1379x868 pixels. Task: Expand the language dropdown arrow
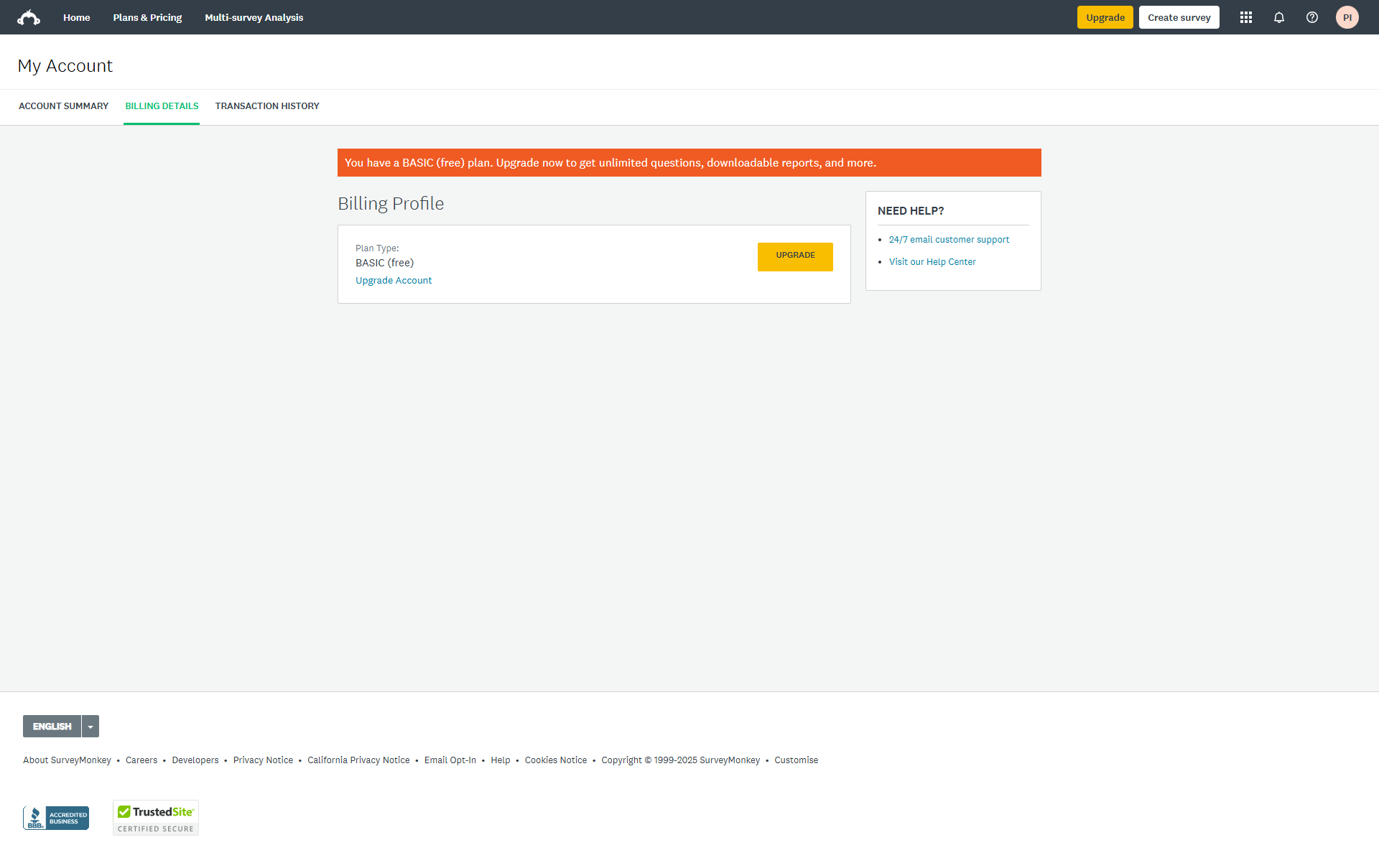[x=90, y=727]
